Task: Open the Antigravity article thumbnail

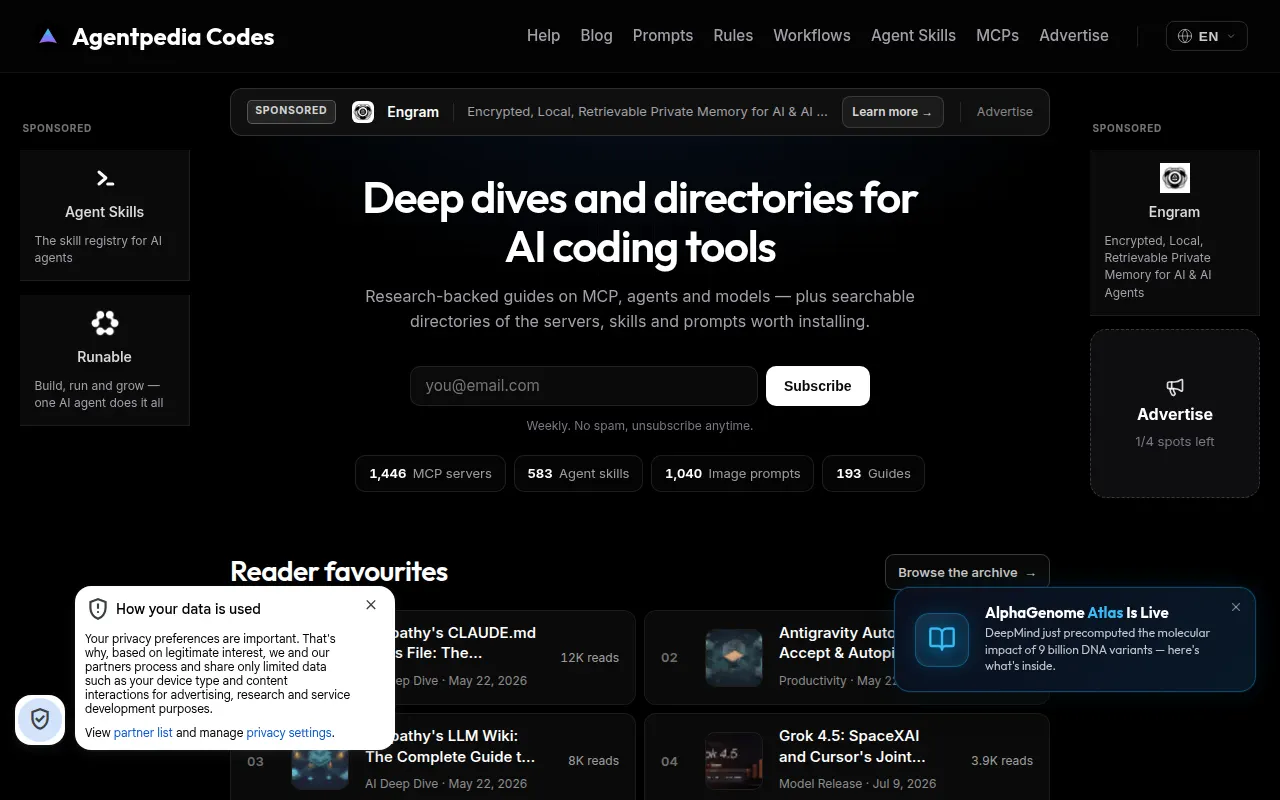Action: coord(734,658)
